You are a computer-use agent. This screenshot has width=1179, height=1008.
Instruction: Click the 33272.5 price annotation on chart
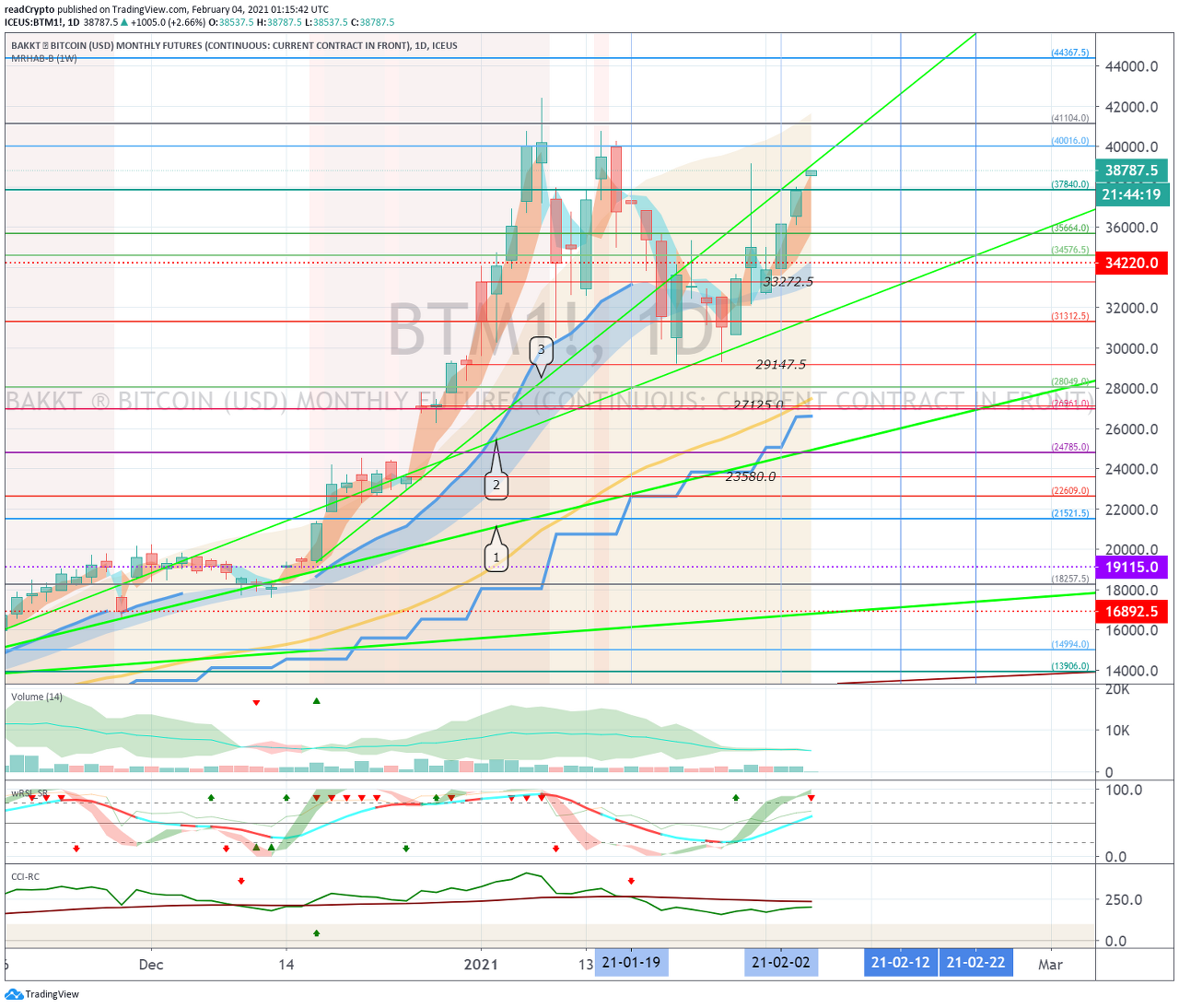click(x=788, y=281)
